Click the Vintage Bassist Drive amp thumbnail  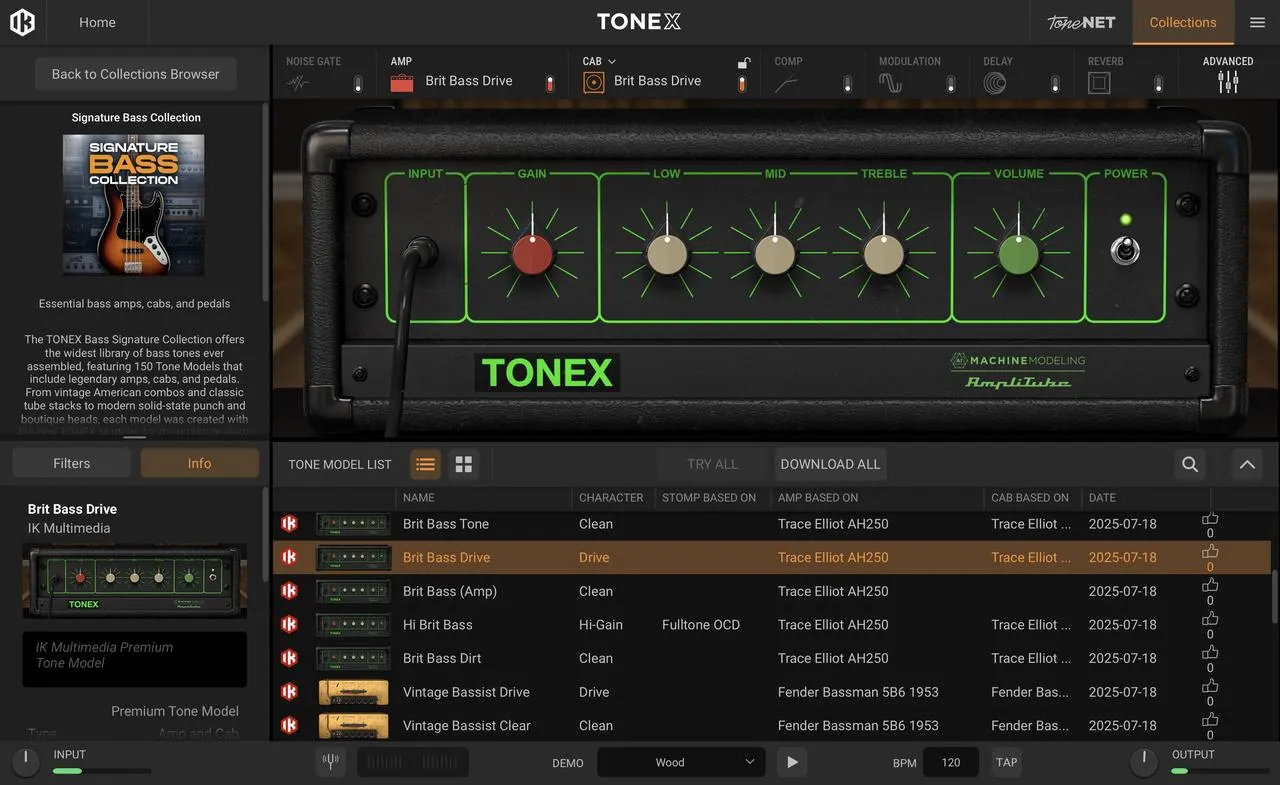click(354, 692)
